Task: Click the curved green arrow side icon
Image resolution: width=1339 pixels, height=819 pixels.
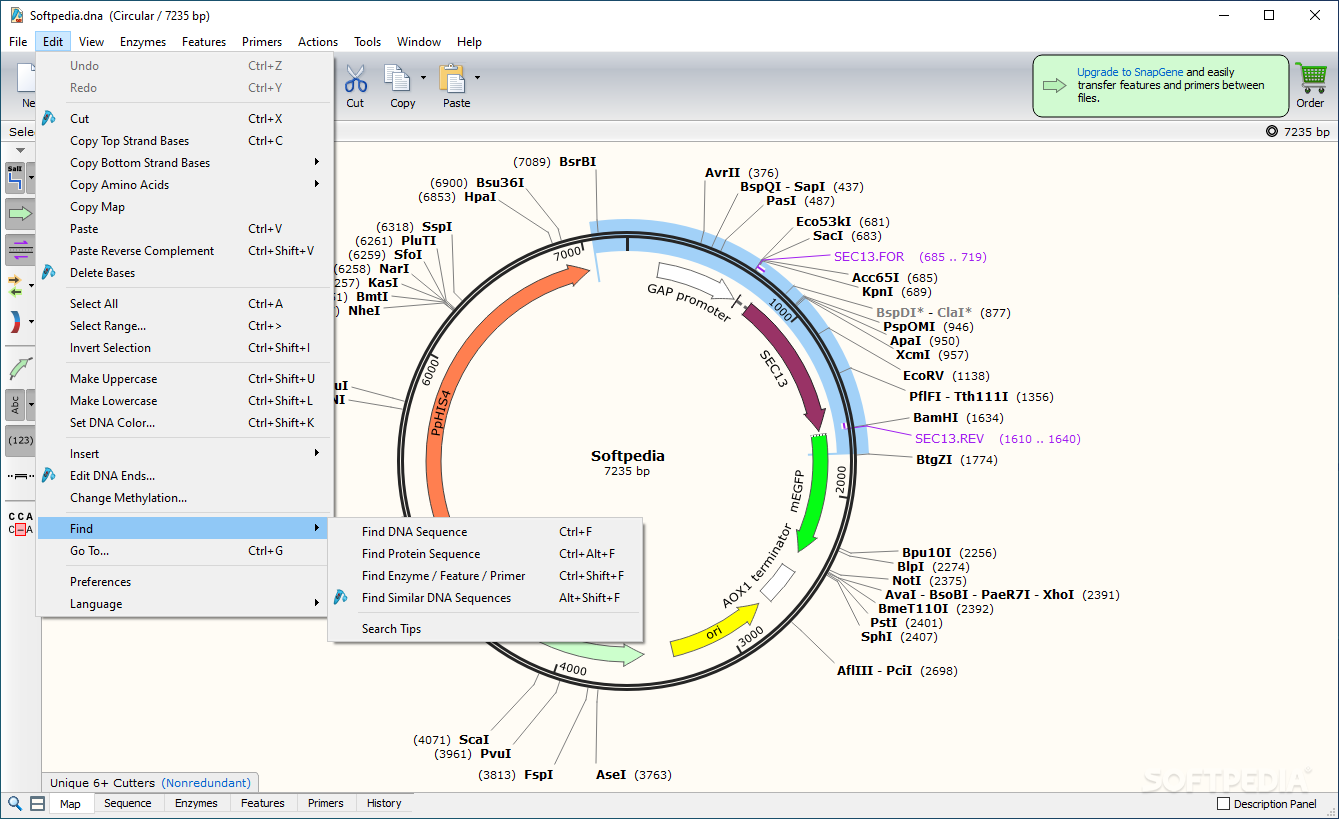Action: [20, 368]
